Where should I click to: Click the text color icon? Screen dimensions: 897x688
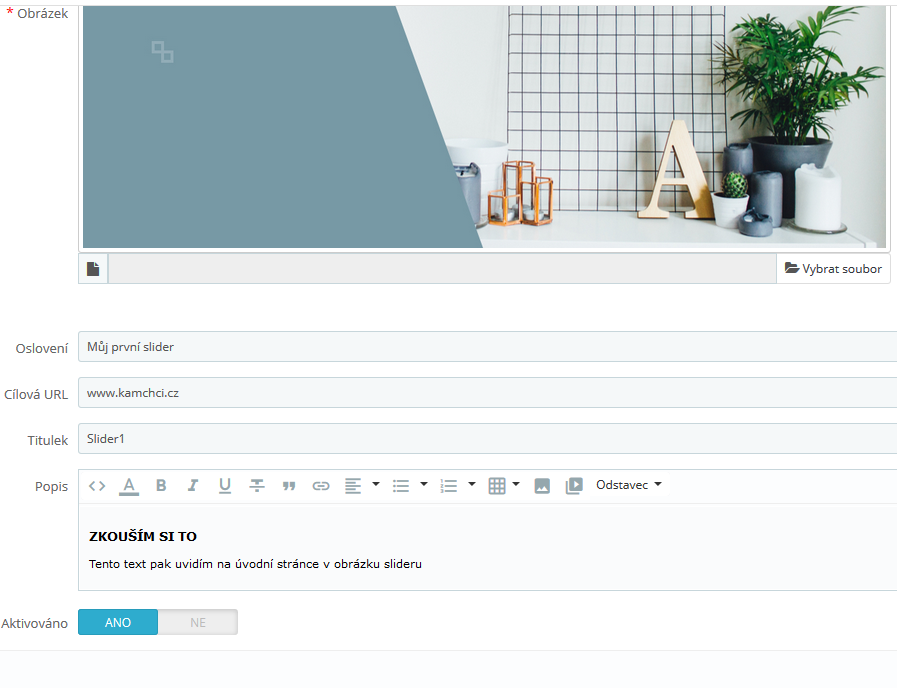coord(129,486)
